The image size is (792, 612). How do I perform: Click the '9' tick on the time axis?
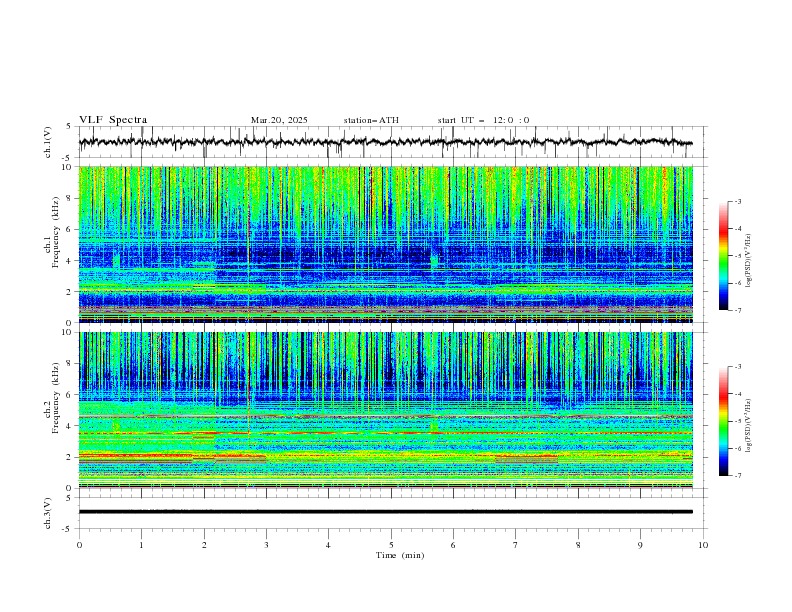640,545
